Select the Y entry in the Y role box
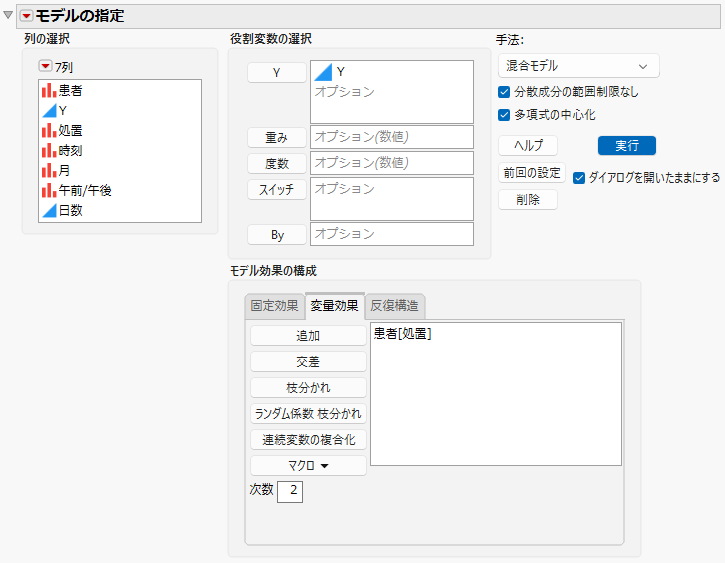This screenshot has height=563, width=725. click(x=341, y=72)
